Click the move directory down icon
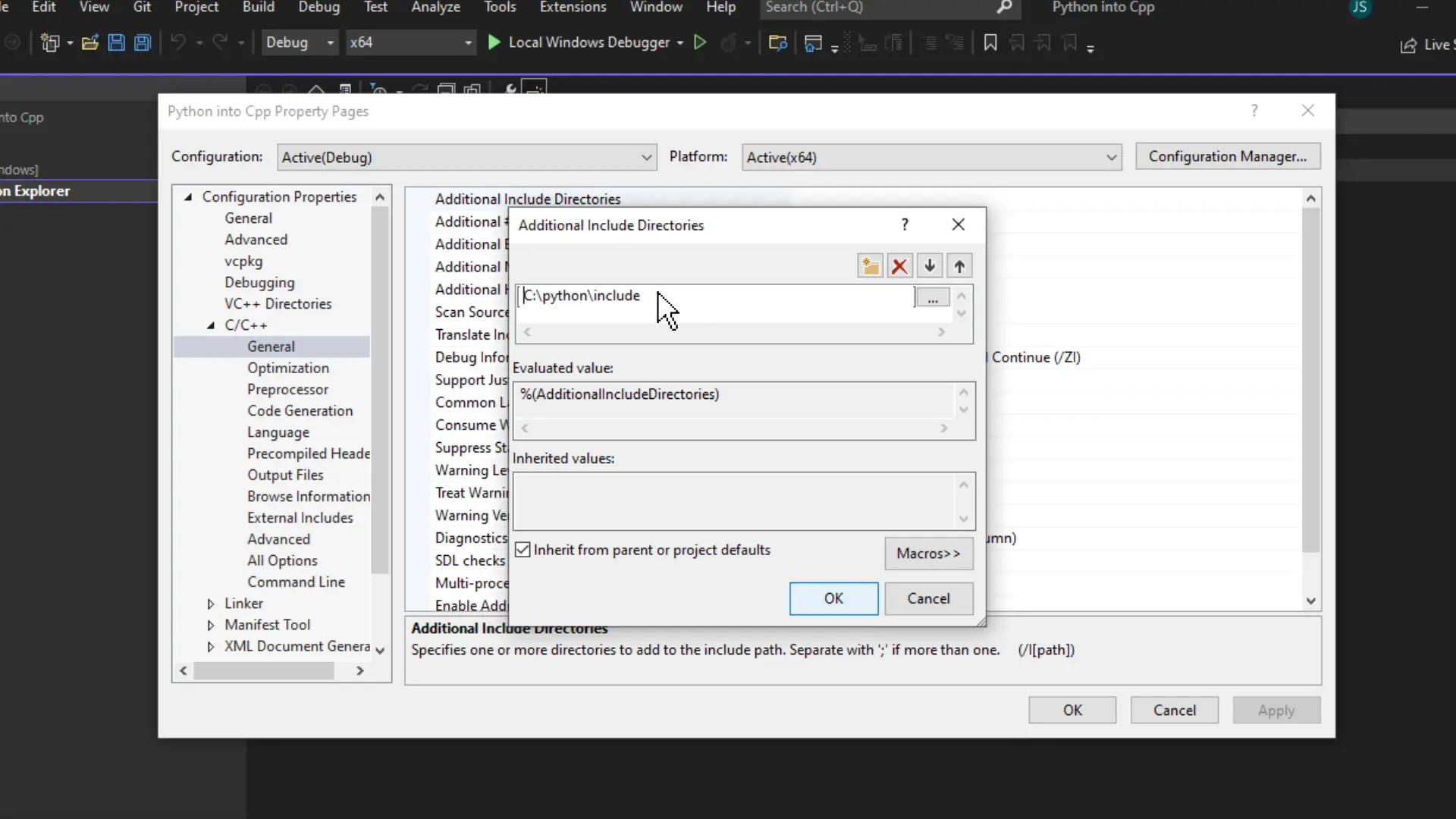Image resolution: width=1456 pixels, height=819 pixels. click(930, 266)
